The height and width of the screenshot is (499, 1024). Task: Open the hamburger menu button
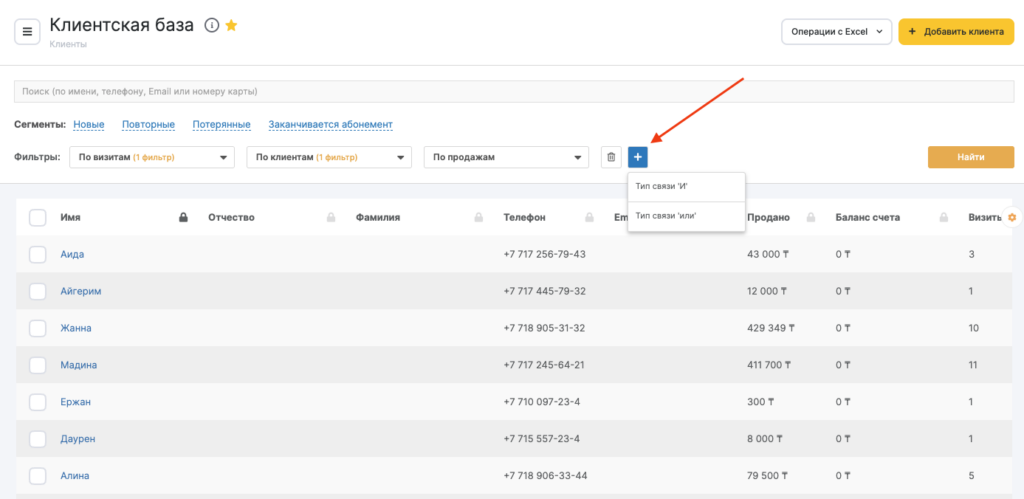point(27,32)
